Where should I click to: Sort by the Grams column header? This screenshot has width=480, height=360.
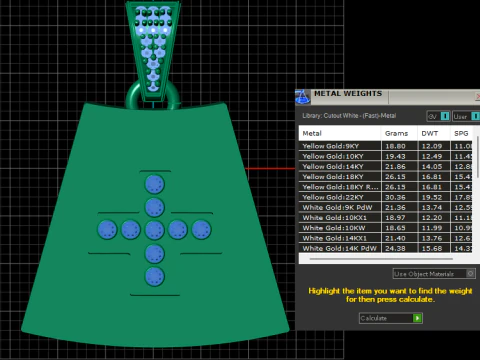click(399, 133)
